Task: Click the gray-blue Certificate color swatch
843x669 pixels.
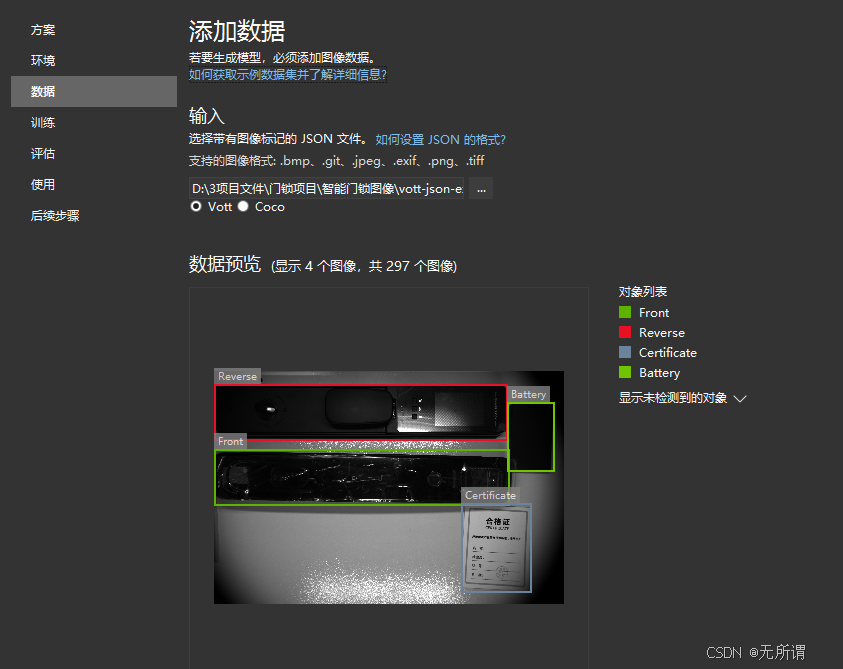Action: 625,352
